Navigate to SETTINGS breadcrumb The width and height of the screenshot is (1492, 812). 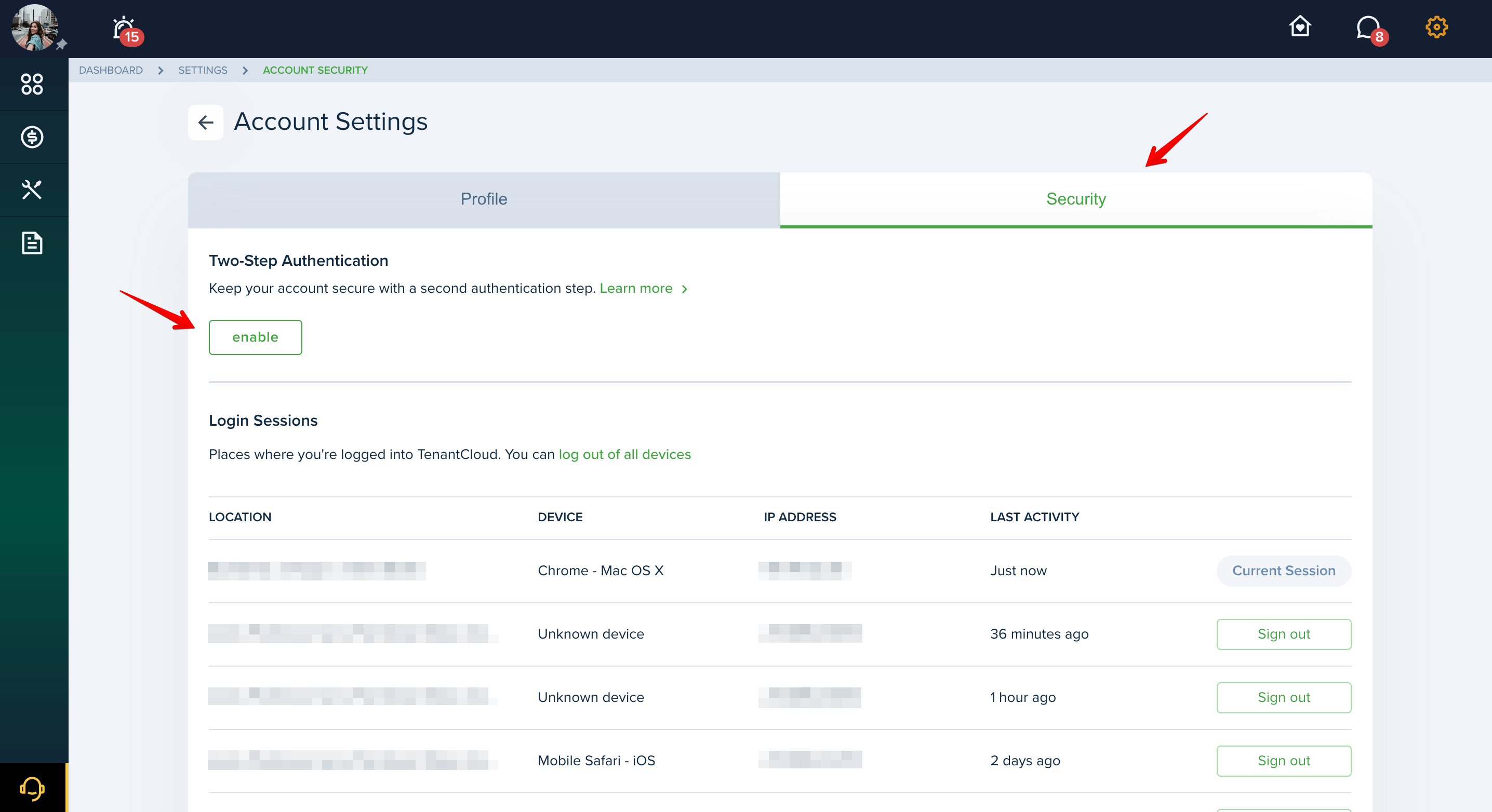click(x=203, y=70)
